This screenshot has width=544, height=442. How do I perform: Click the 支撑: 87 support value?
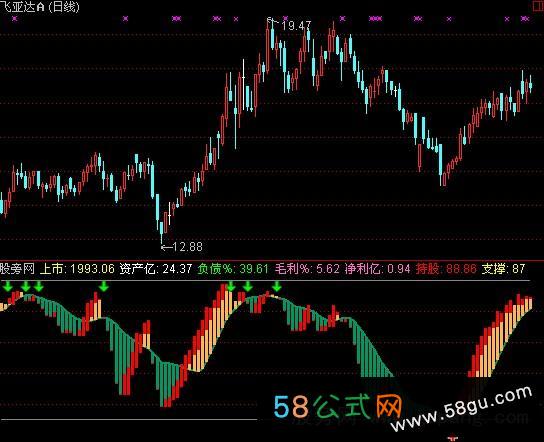[x=503, y=269]
